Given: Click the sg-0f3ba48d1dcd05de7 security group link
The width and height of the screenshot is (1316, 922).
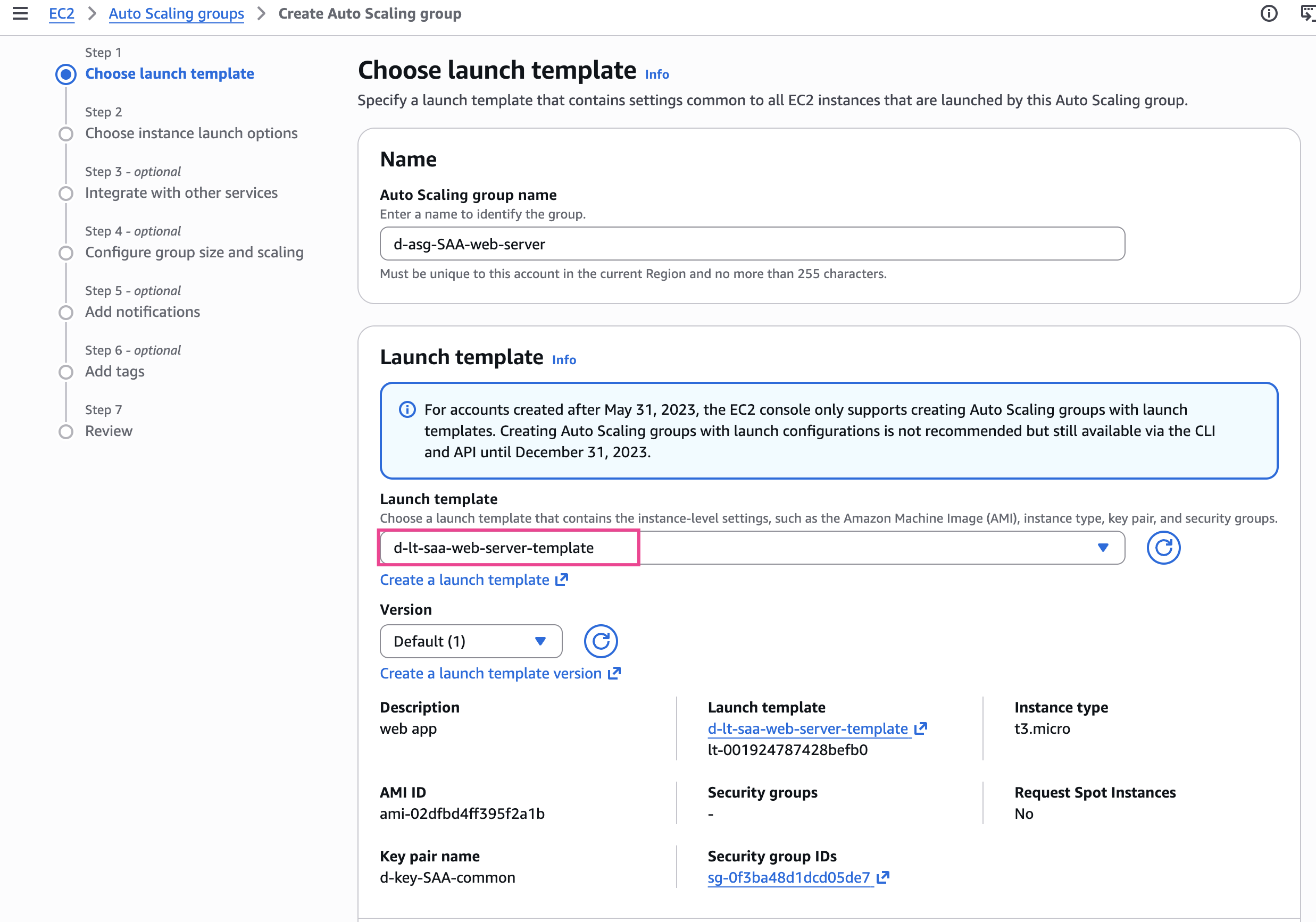Looking at the screenshot, I should pos(789,877).
